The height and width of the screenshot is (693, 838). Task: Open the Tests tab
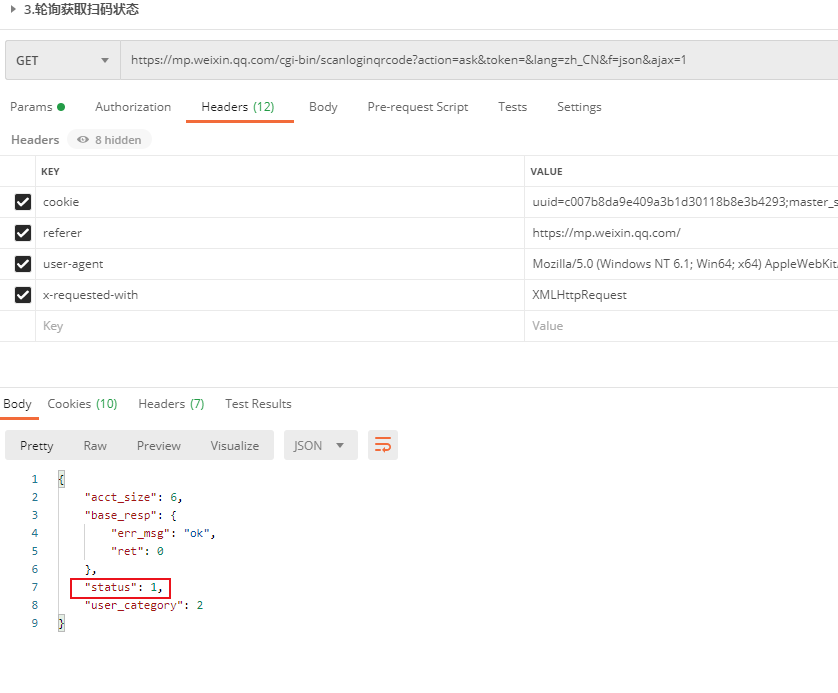click(x=513, y=107)
